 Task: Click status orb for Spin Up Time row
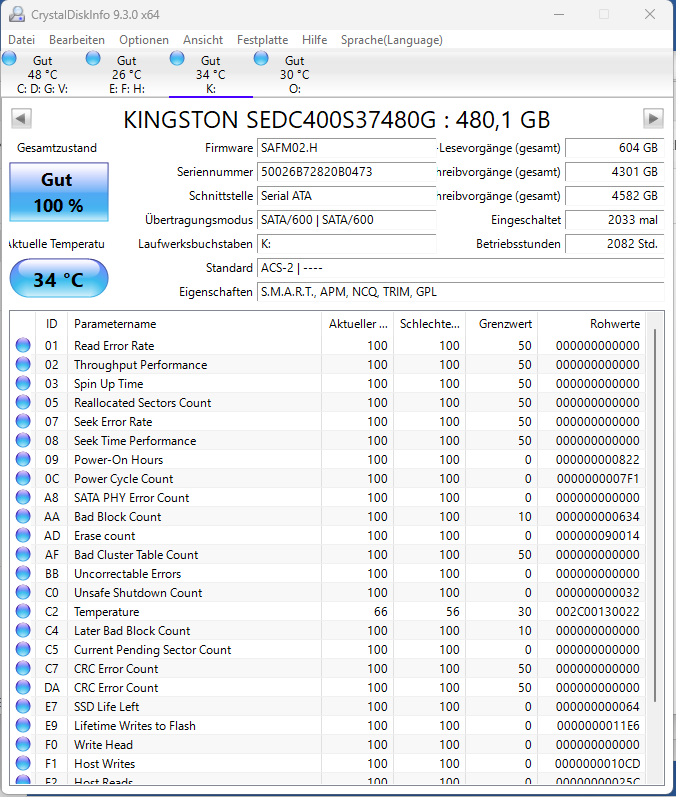pos(23,383)
